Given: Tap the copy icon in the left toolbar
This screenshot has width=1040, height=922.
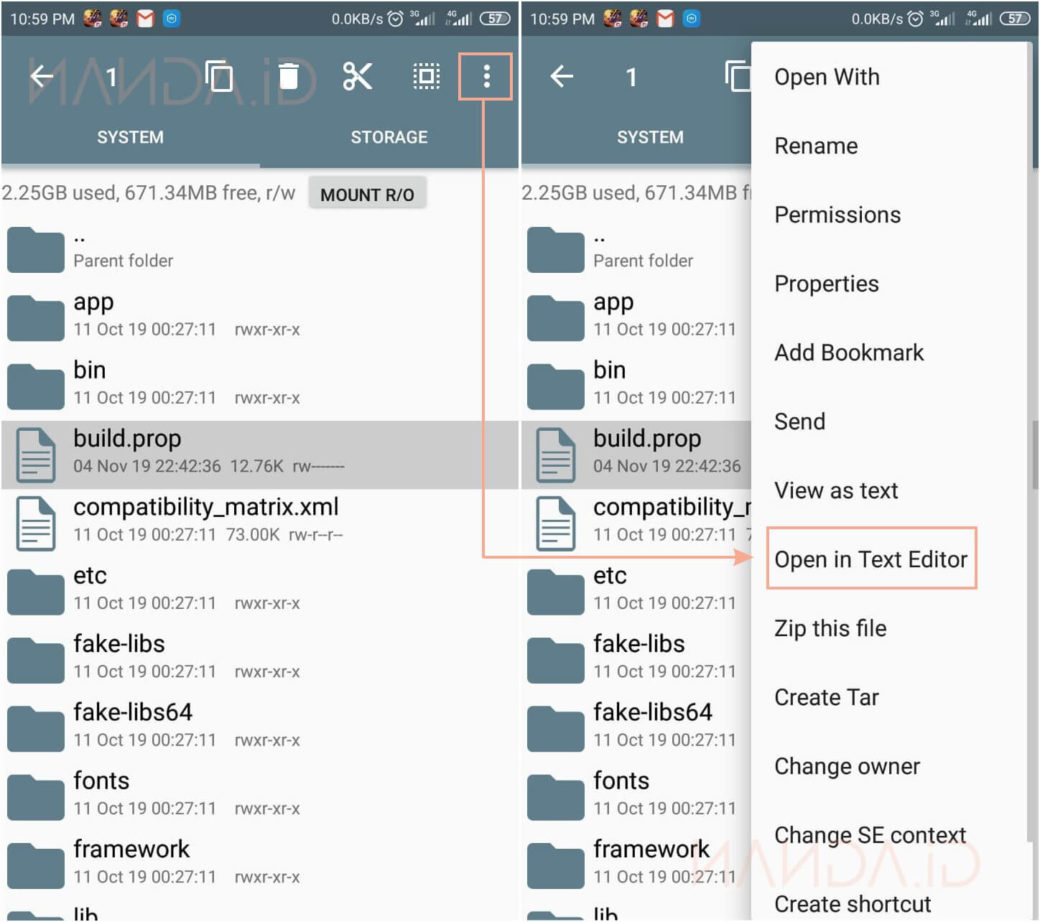Looking at the screenshot, I should 218,77.
